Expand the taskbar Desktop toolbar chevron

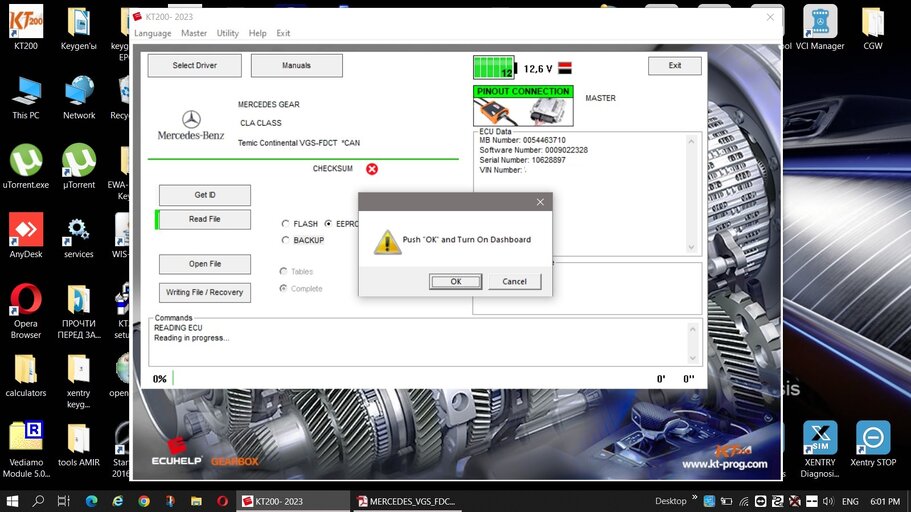pos(694,498)
